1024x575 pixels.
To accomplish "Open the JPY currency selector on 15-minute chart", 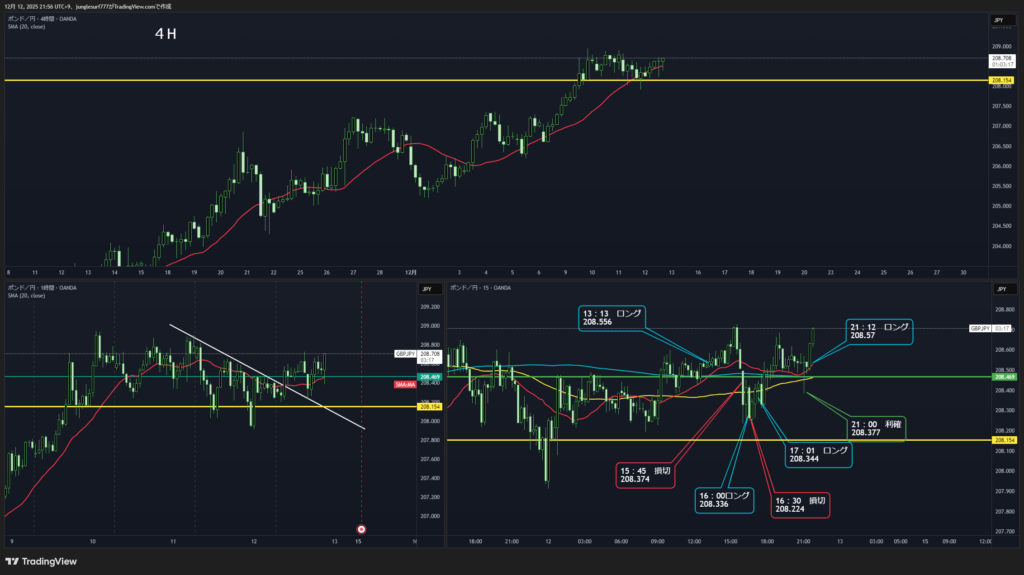I will [x=998, y=289].
